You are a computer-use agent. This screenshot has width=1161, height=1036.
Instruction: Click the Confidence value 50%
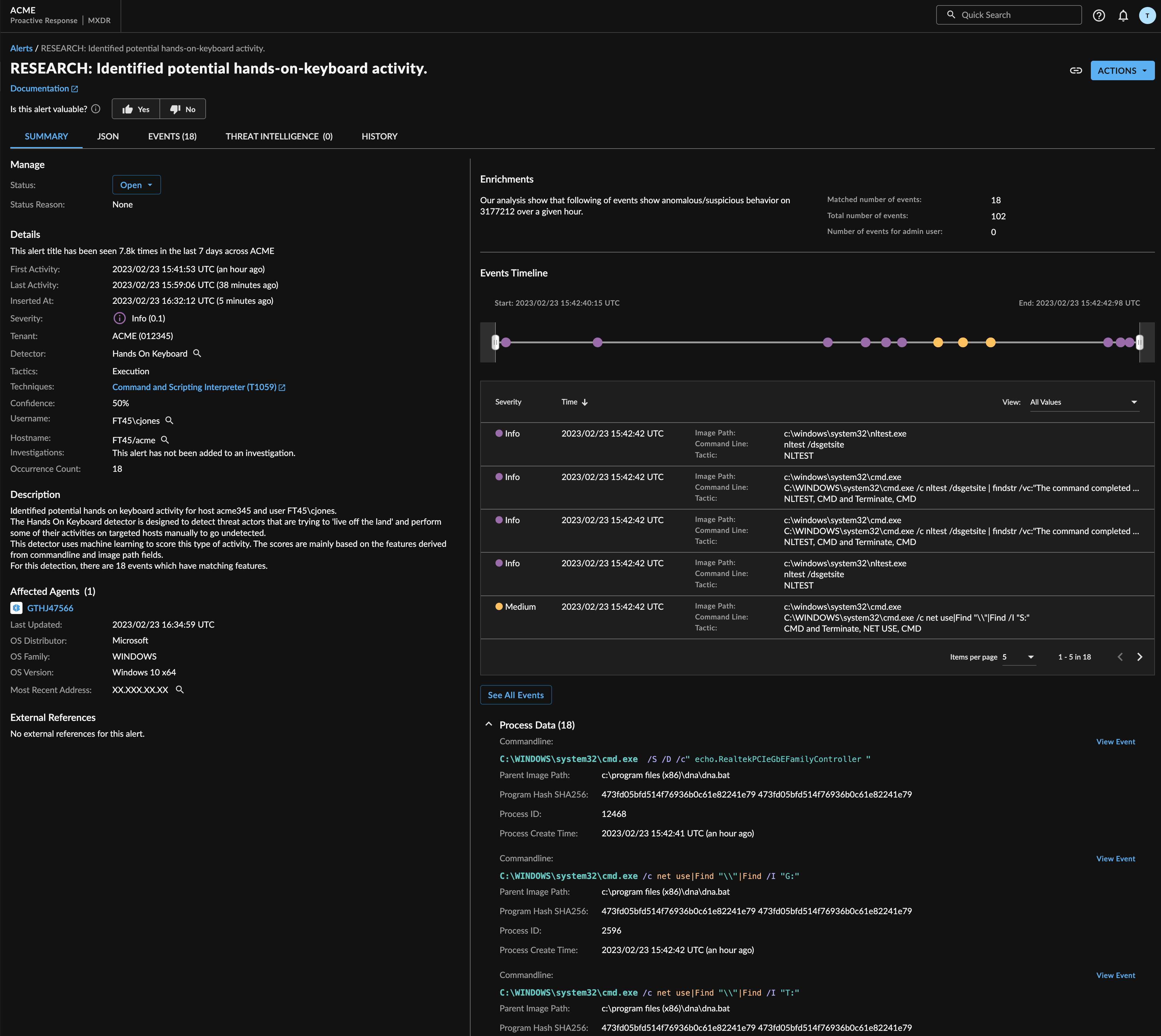[x=121, y=403]
